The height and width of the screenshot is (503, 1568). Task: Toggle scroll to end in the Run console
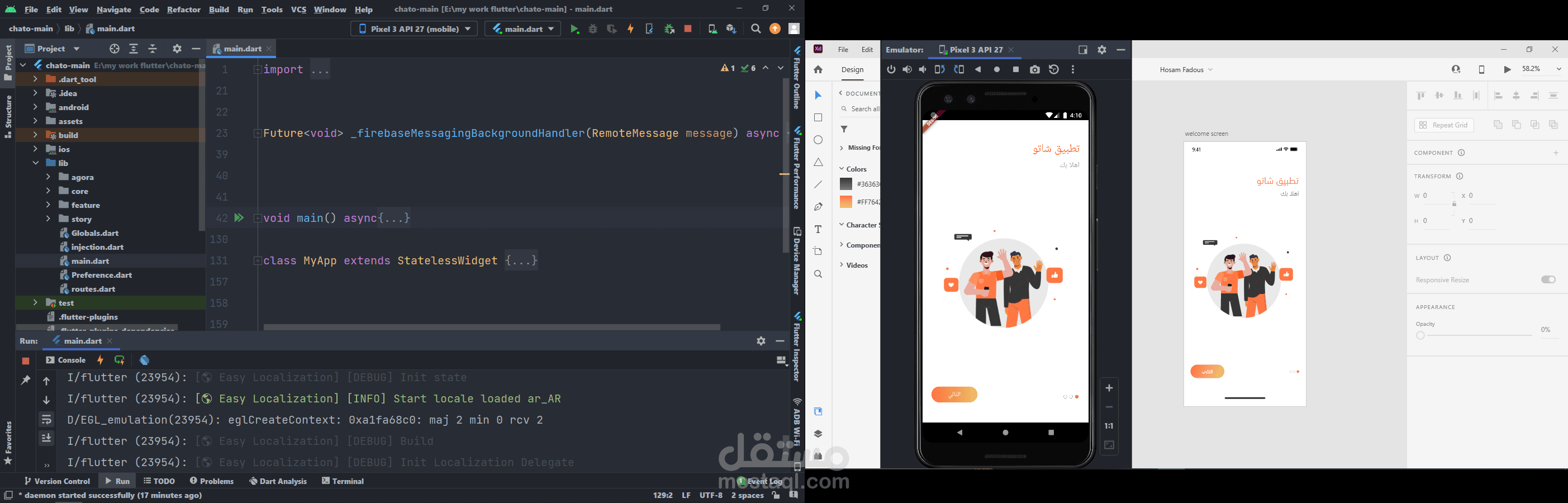click(x=46, y=439)
